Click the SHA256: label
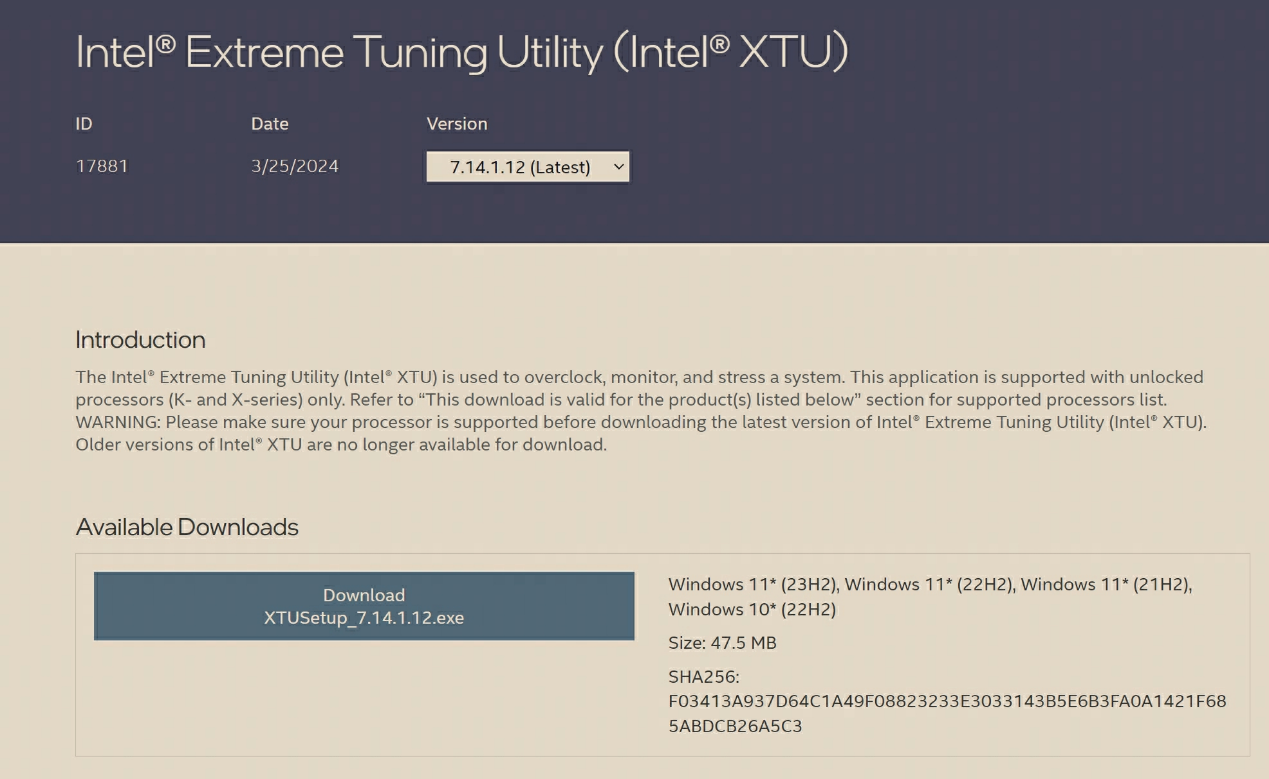This screenshot has width=1269, height=779. click(x=704, y=677)
